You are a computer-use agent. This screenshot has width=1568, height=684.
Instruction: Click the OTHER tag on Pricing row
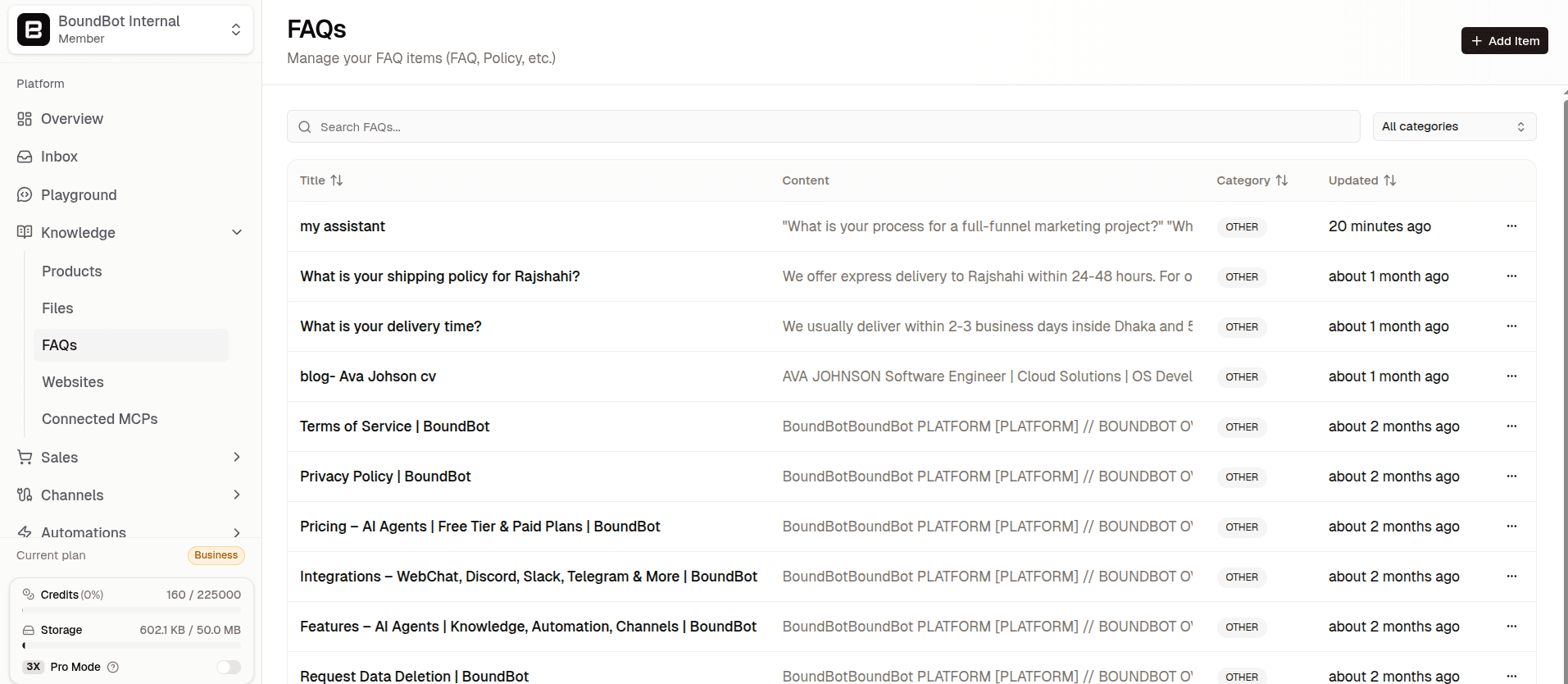pos(1242,527)
